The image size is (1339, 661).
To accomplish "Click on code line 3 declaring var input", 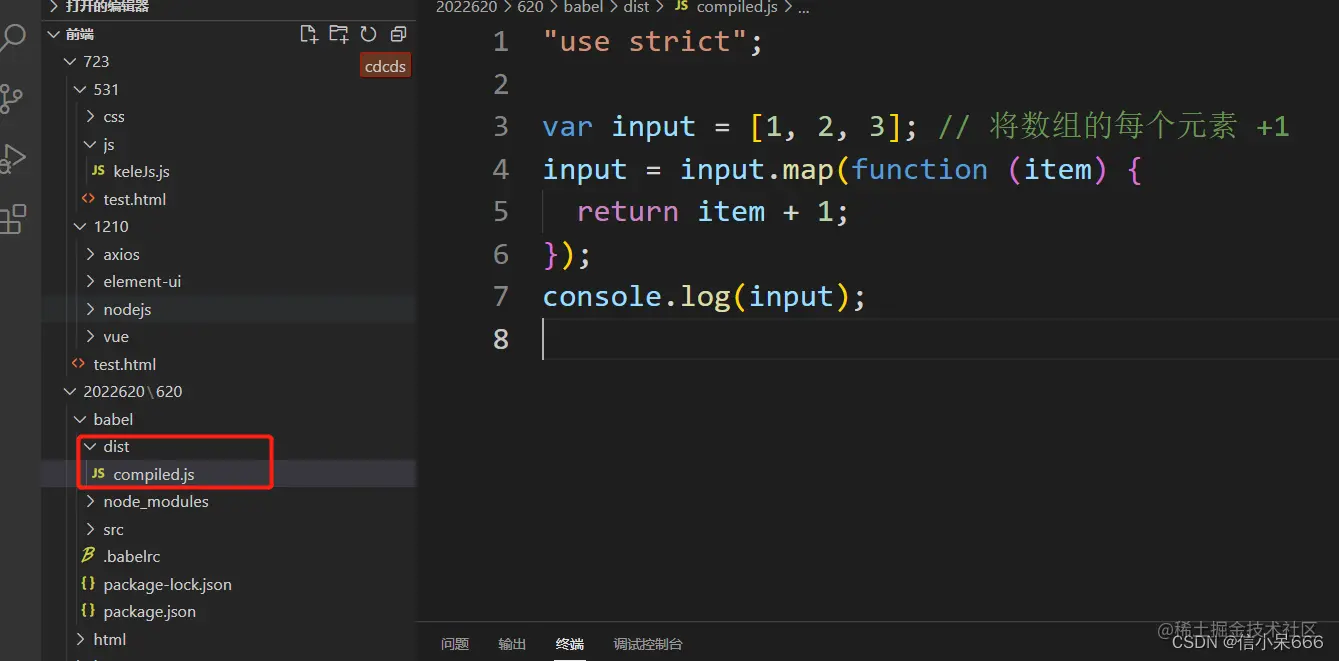I will coord(916,126).
